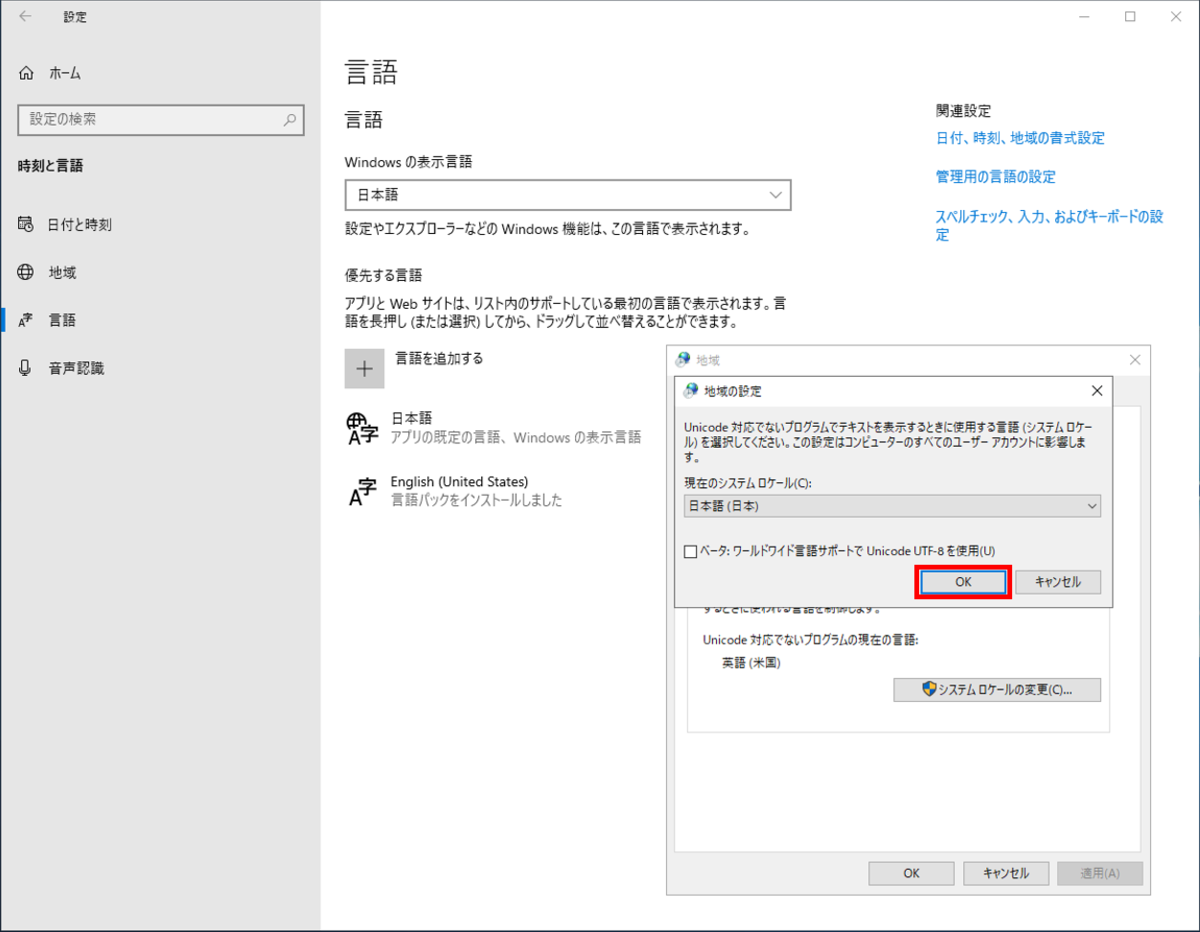Click the 設定の検索 search box

(x=161, y=119)
